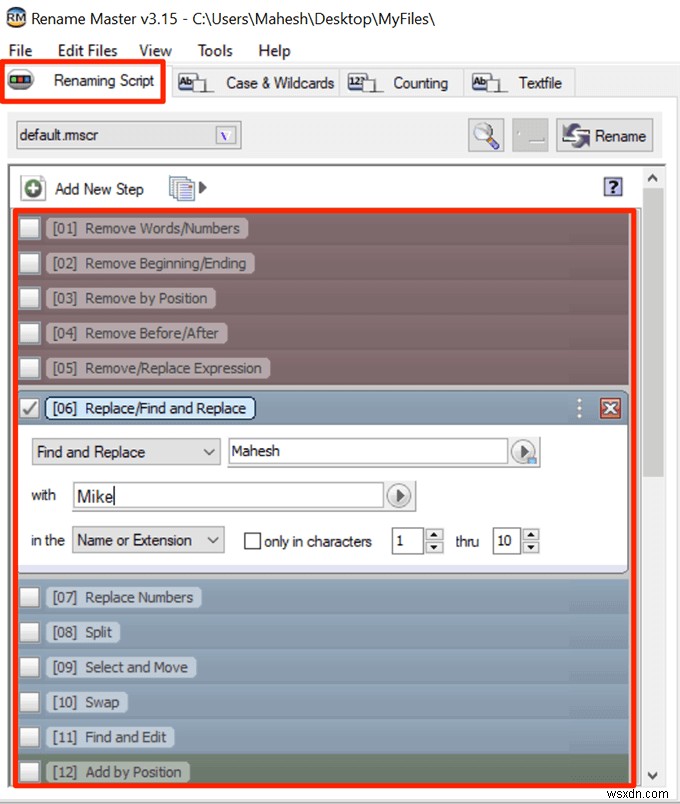Open the Name or Extension dropdown
The height and width of the screenshot is (804, 680).
pyautogui.click(x=148, y=540)
